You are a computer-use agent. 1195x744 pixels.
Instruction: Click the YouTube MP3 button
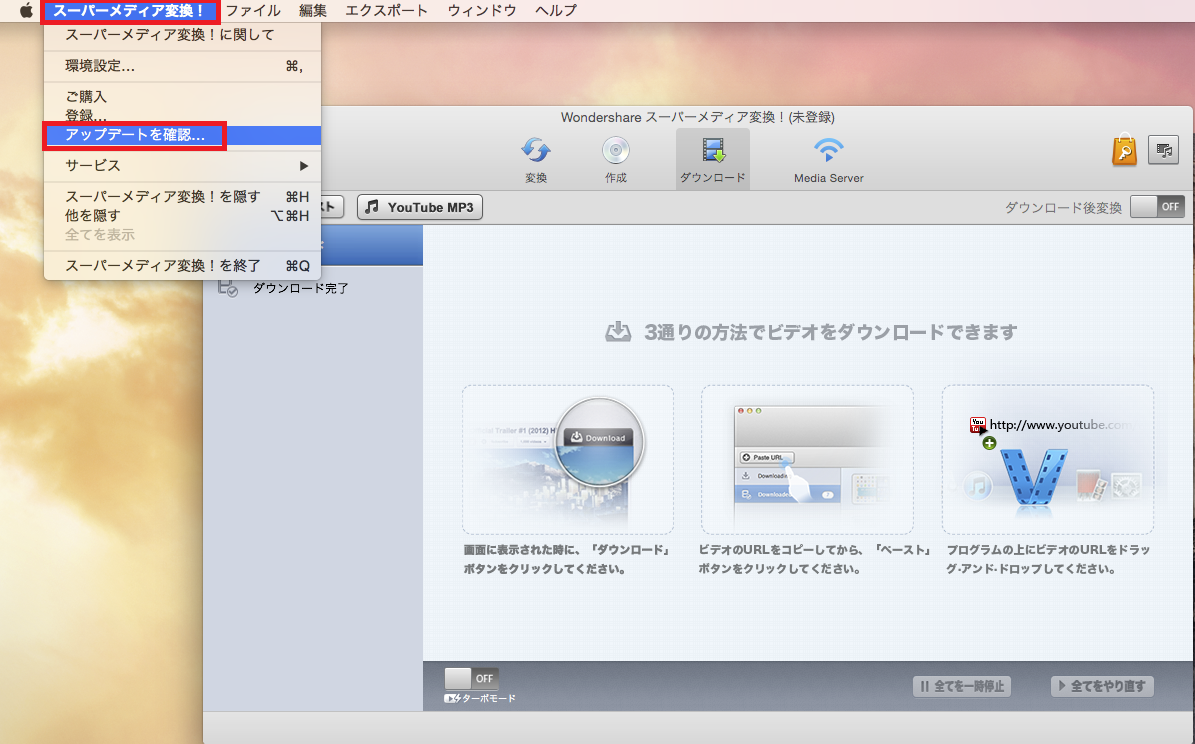[420, 207]
